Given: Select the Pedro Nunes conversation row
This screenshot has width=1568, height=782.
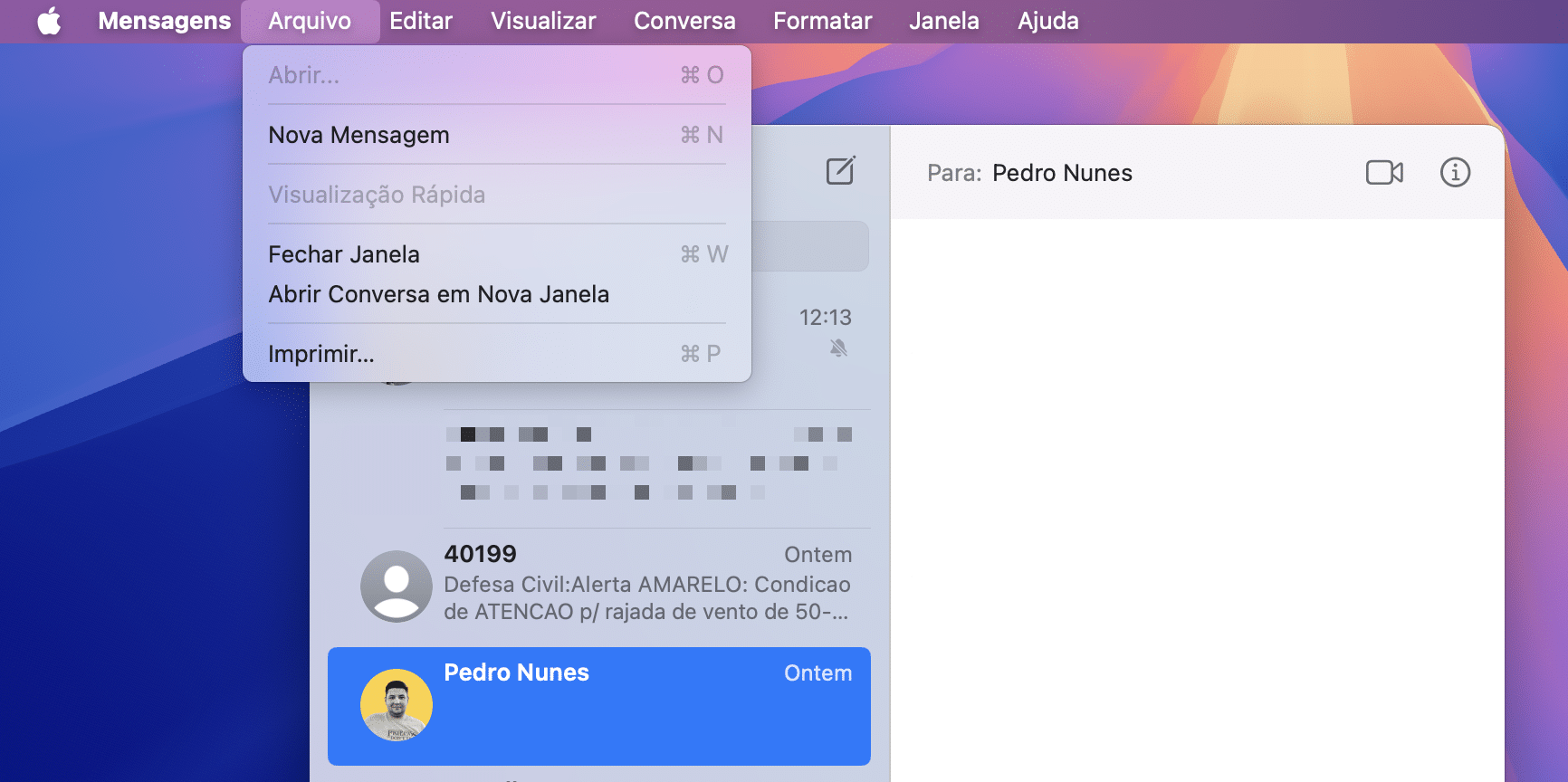Looking at the screenshot, I should pos(599,706).
